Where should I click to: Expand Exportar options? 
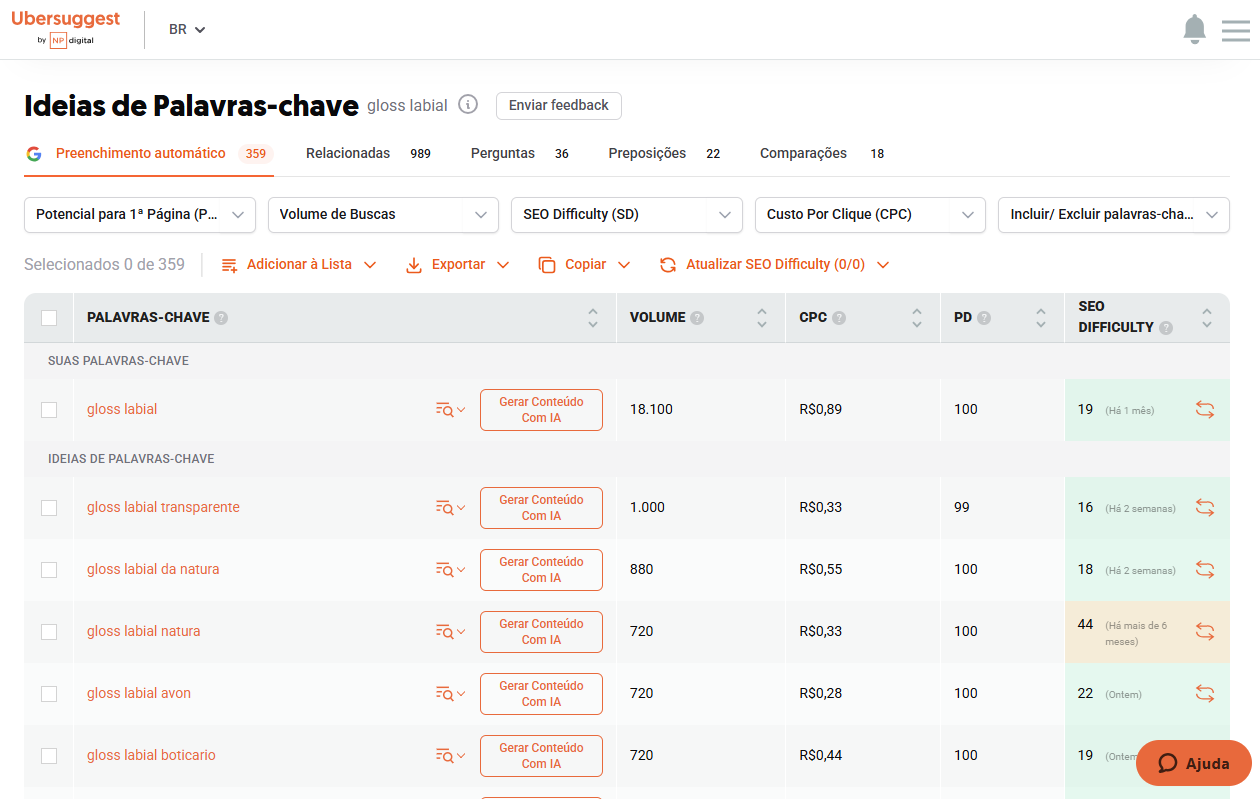pos(458,264)
